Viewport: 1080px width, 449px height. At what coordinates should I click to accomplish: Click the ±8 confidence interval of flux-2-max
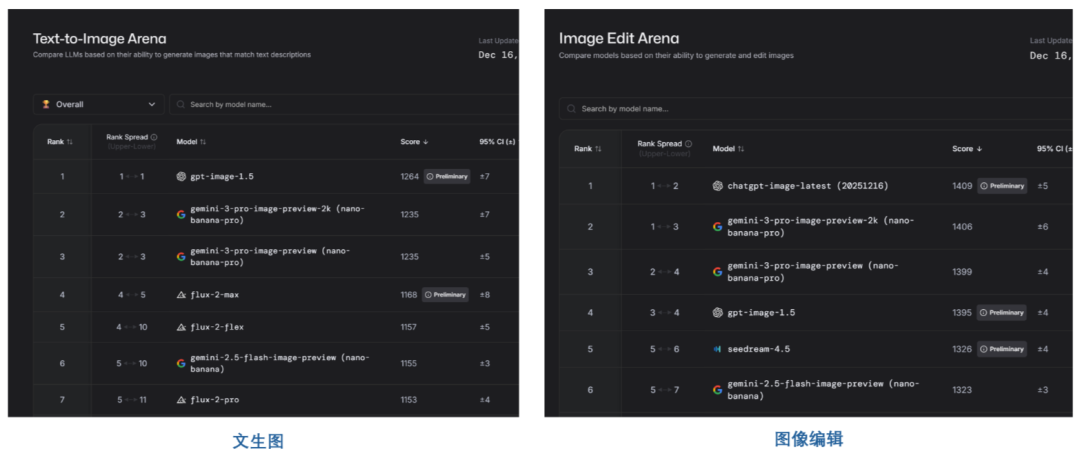(x=484, y=295)
